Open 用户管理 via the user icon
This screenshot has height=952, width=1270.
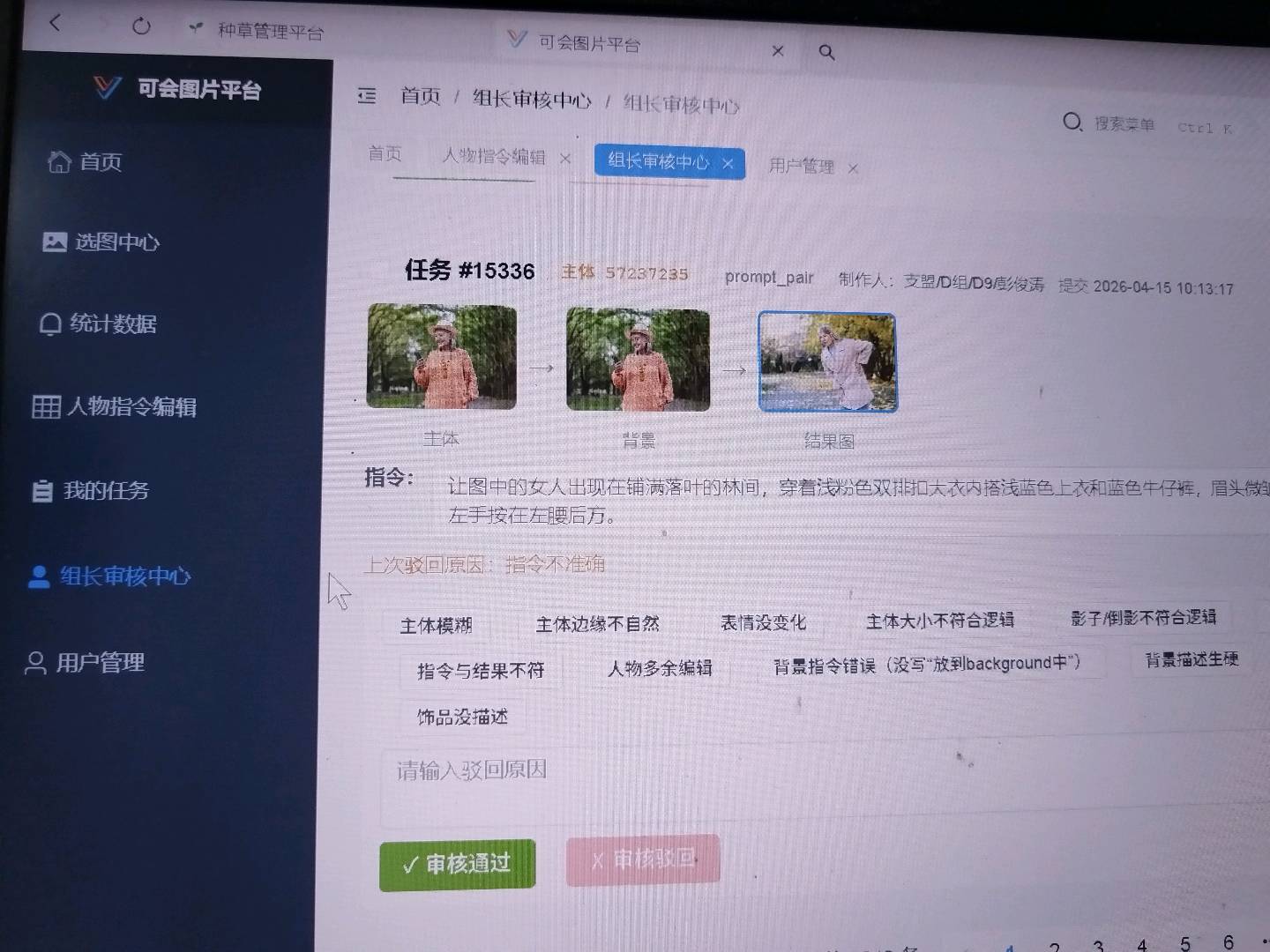click(x=35, y=663)
